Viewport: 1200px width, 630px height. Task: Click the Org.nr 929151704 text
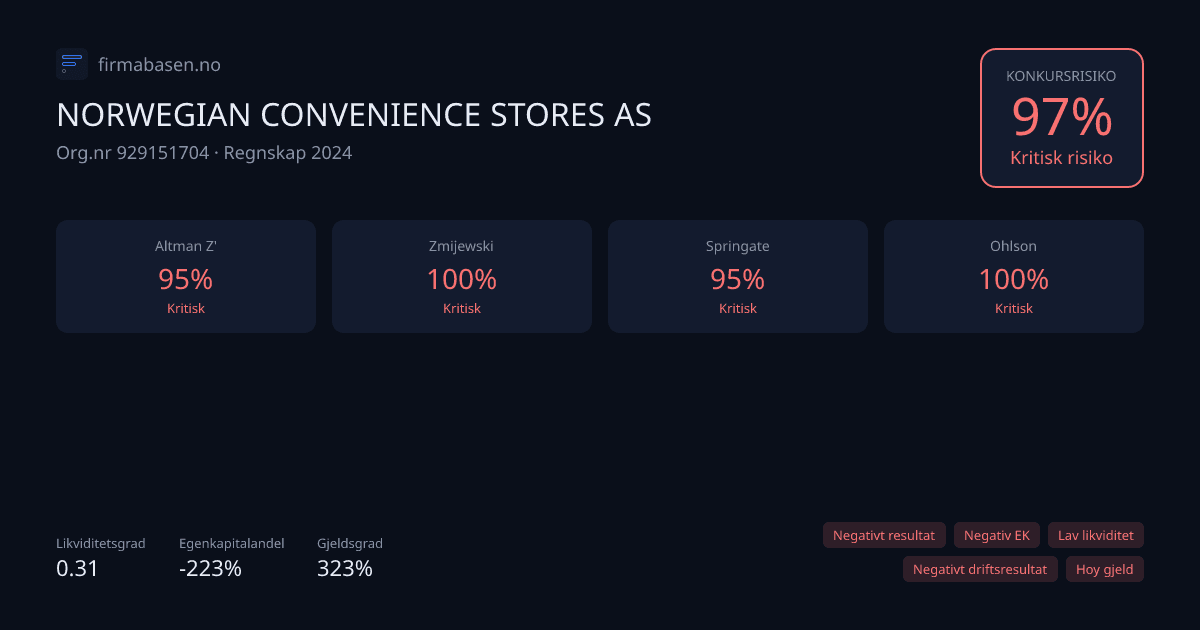[132, 153]
